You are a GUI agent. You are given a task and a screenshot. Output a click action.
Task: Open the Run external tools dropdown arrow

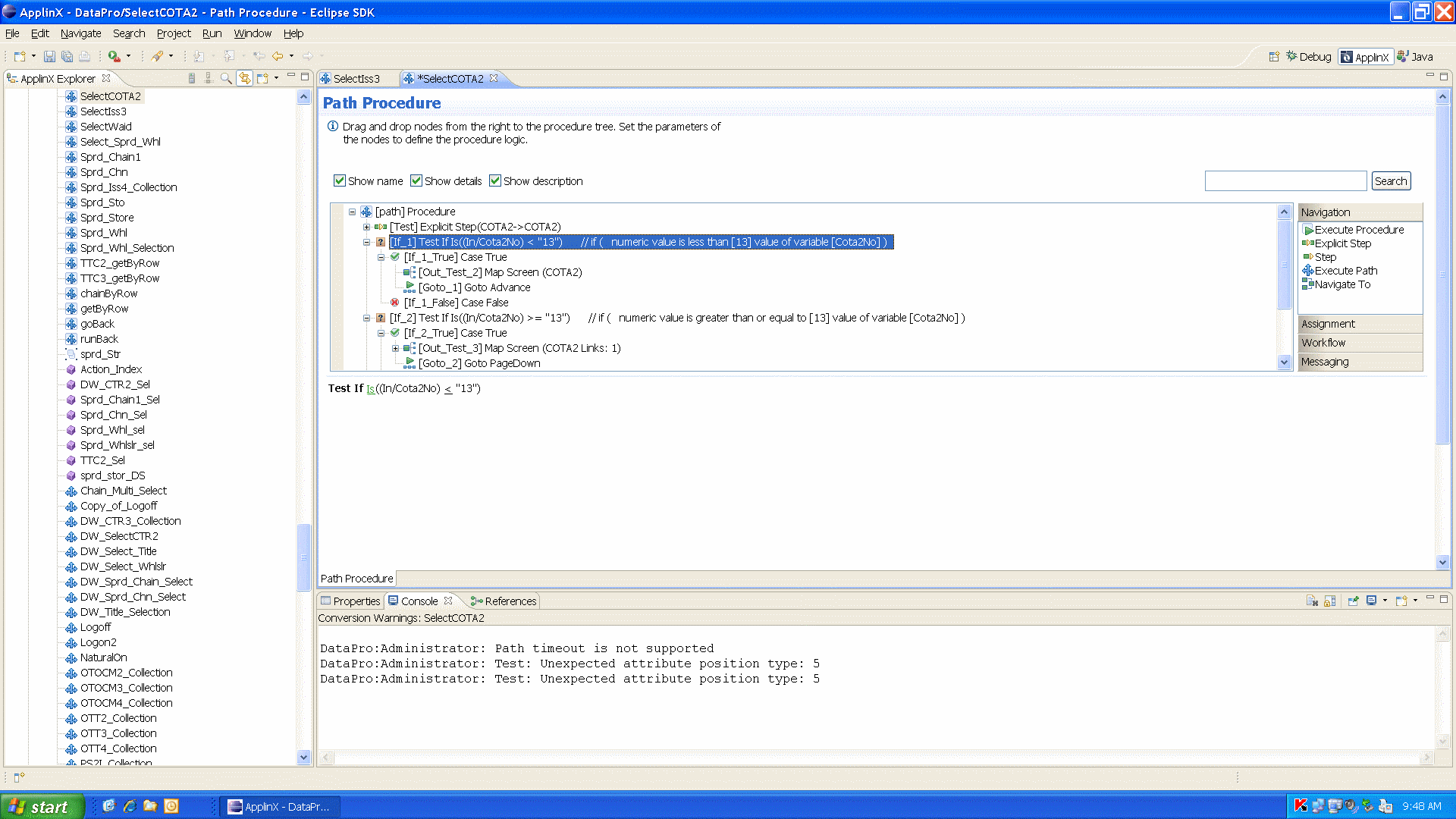[128, 56]
